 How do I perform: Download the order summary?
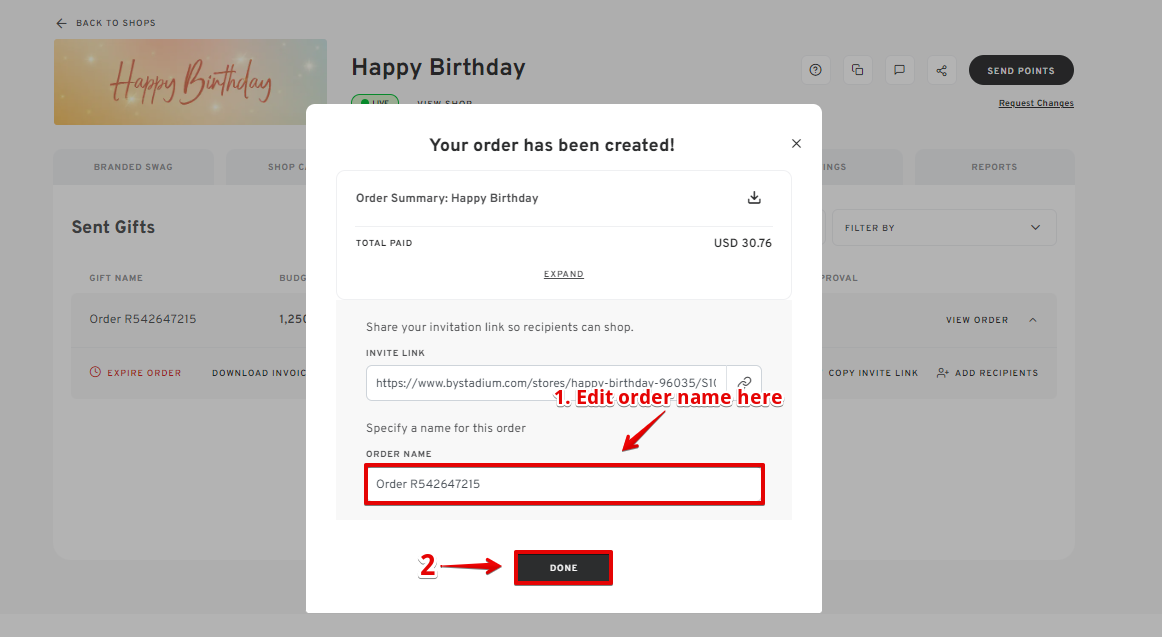coord(755,198)
